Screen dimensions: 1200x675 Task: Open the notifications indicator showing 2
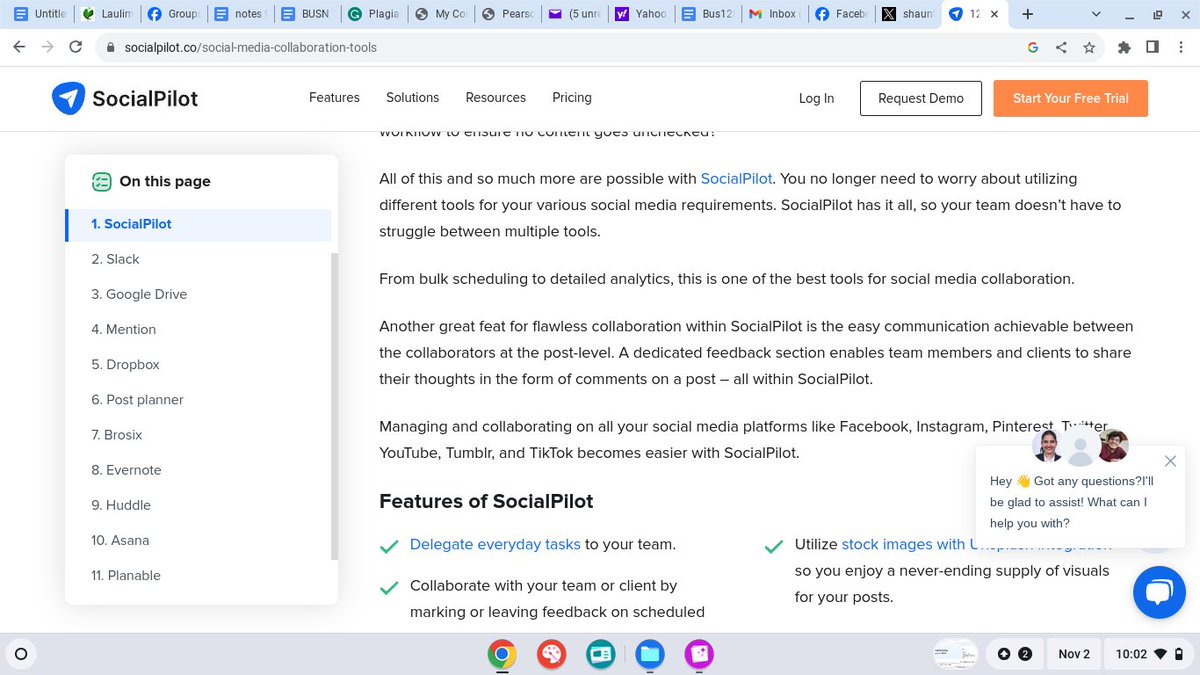(1014, 654)
